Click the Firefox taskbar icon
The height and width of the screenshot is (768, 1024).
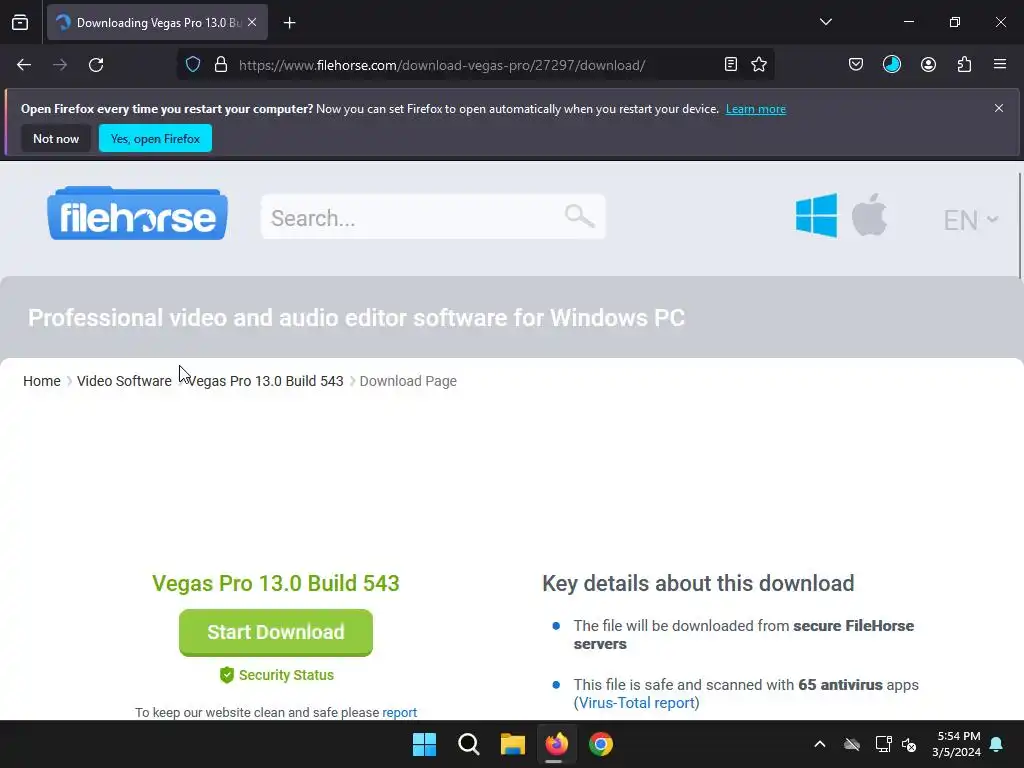point(556,744)
